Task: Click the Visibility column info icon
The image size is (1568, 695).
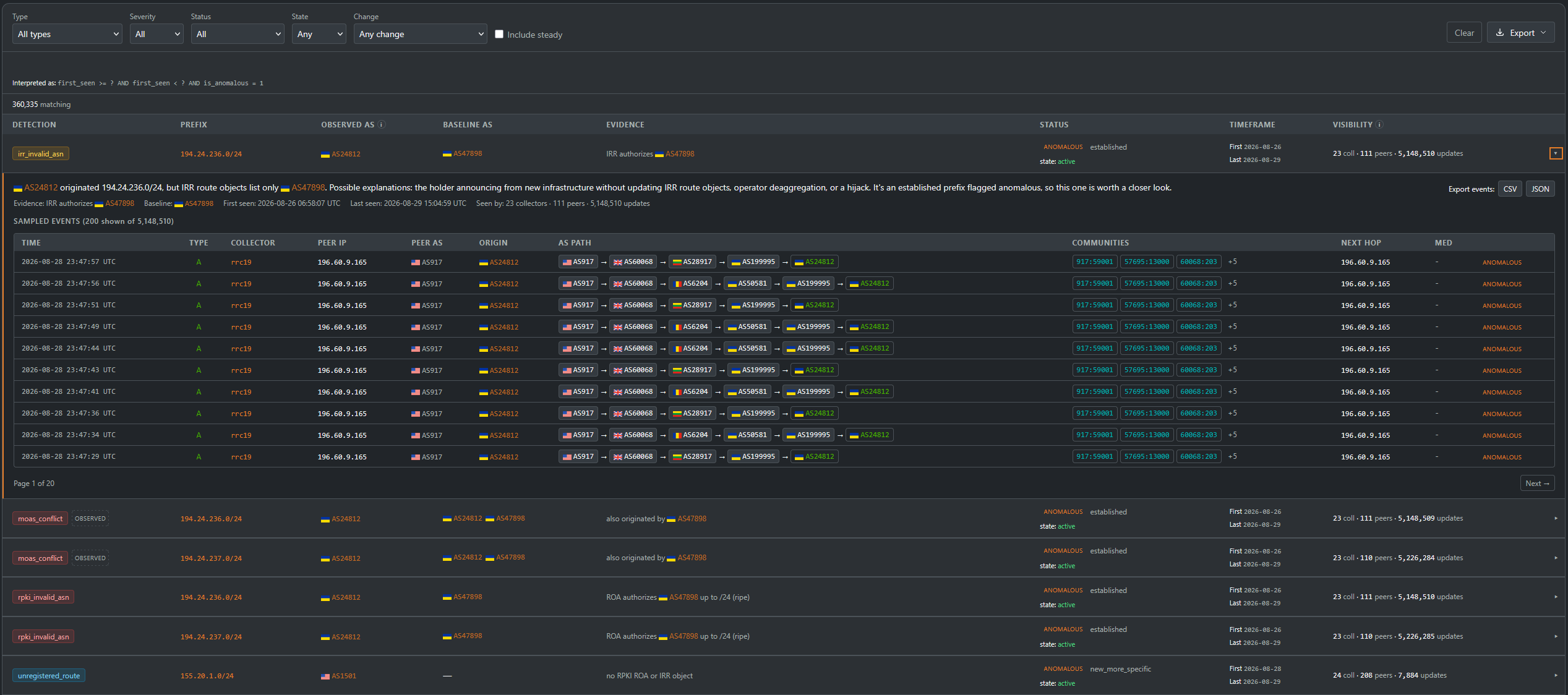Action: pyautogui.click(x=1379, y=124)
